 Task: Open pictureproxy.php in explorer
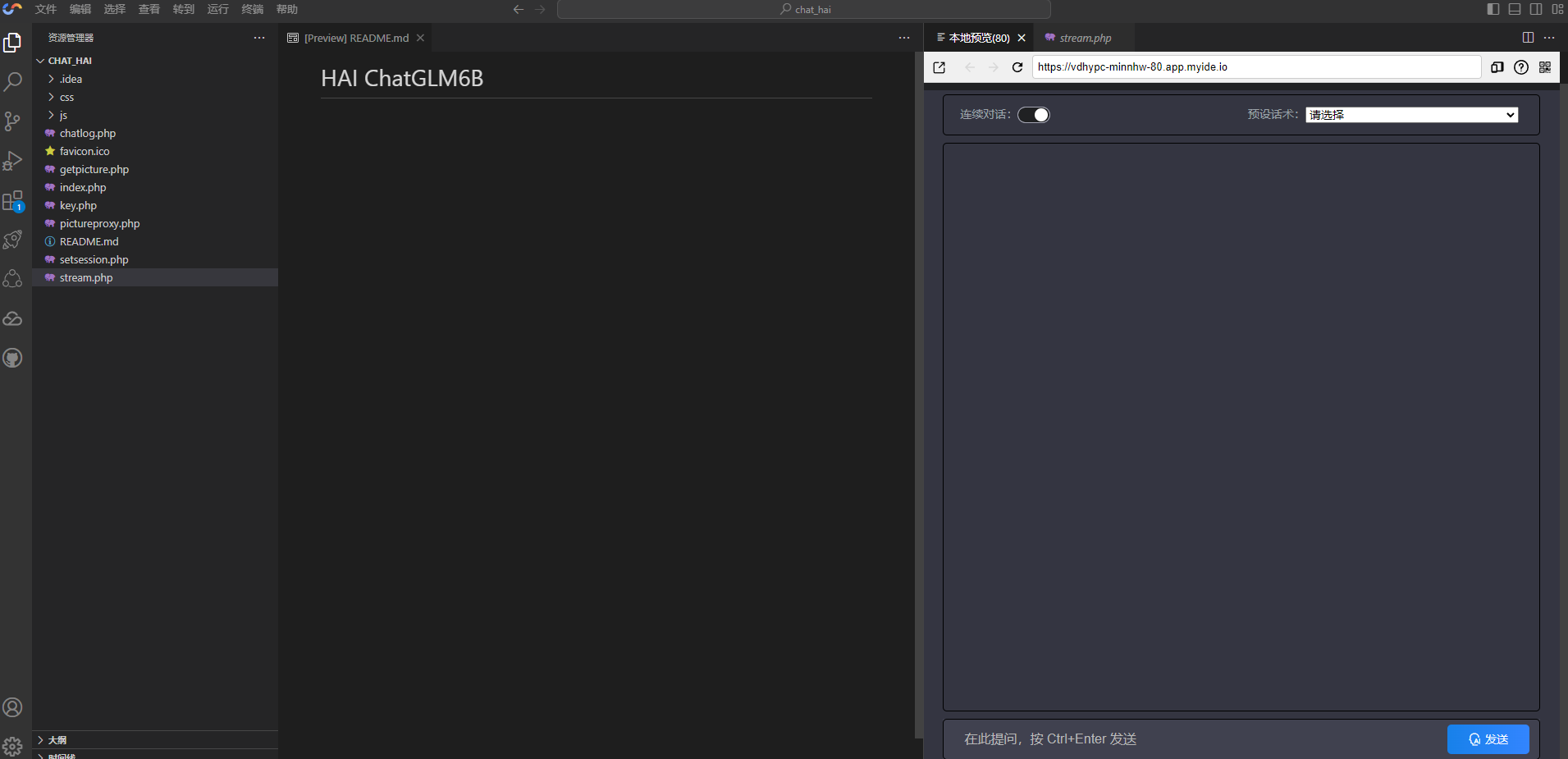click(155, 223)
